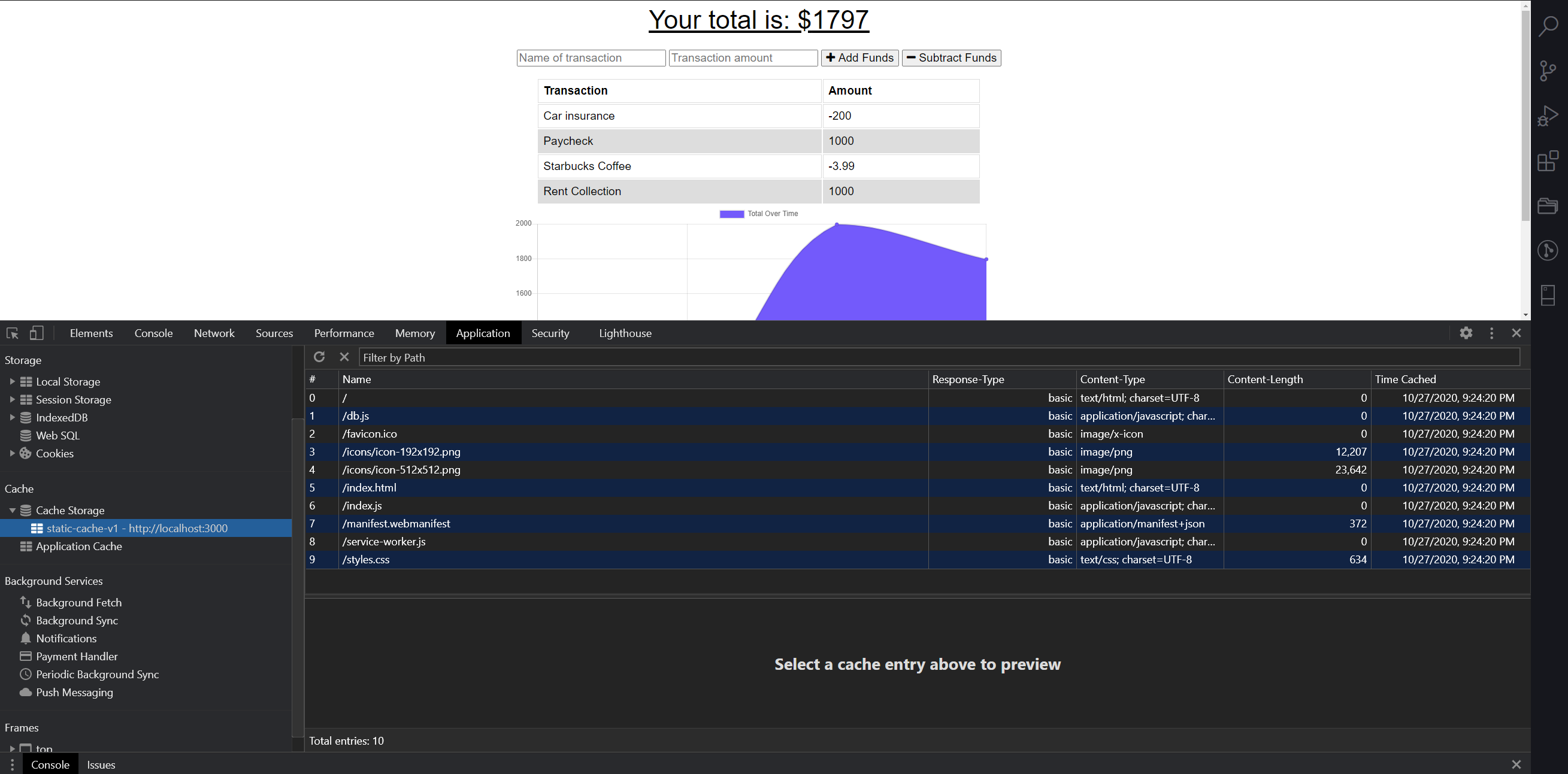This screenshot has height=774, width=1568.
Task: Toggle the device toolbar icon
Action: click(x=37, y=333)
